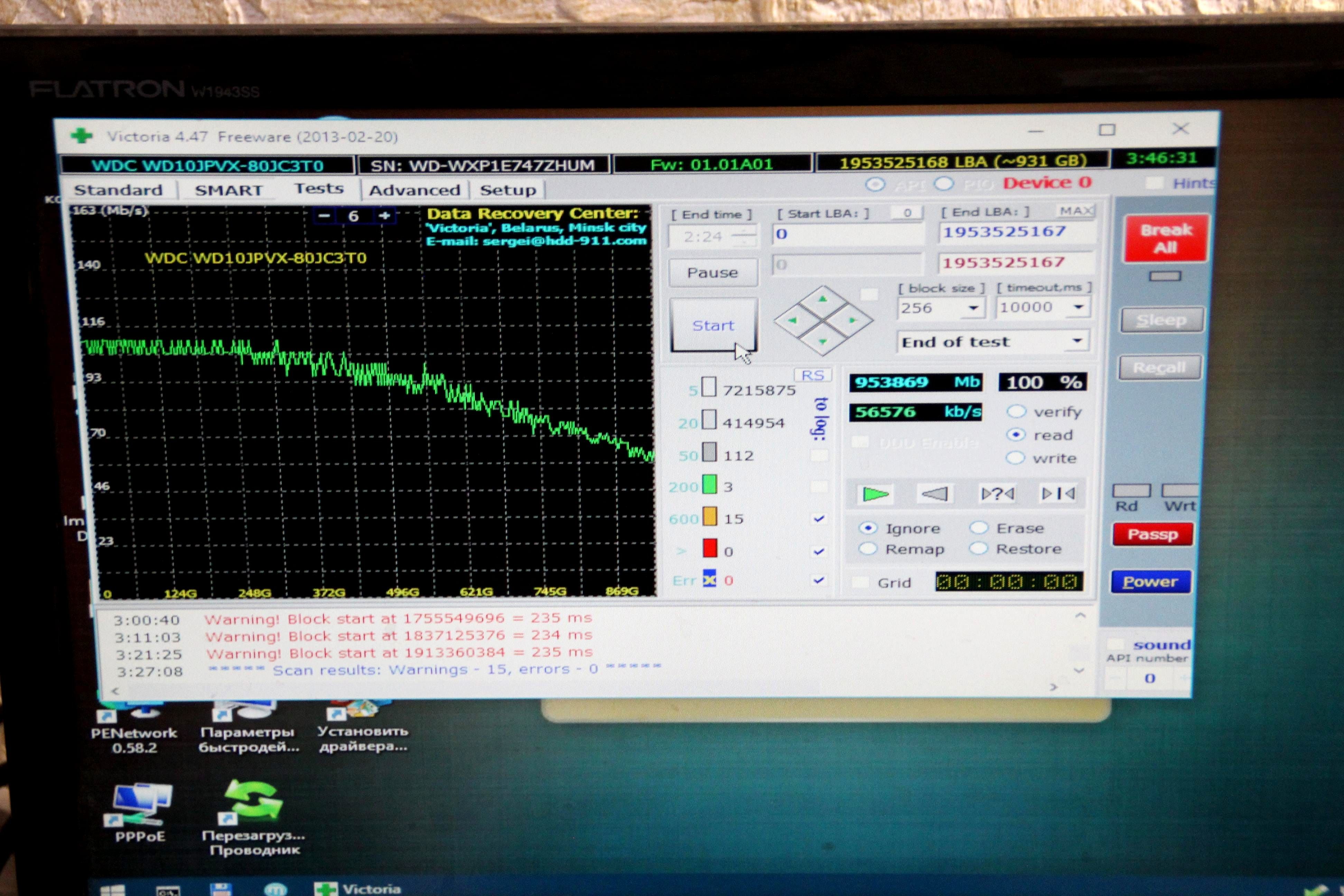Select the PIO radio button

943,184
